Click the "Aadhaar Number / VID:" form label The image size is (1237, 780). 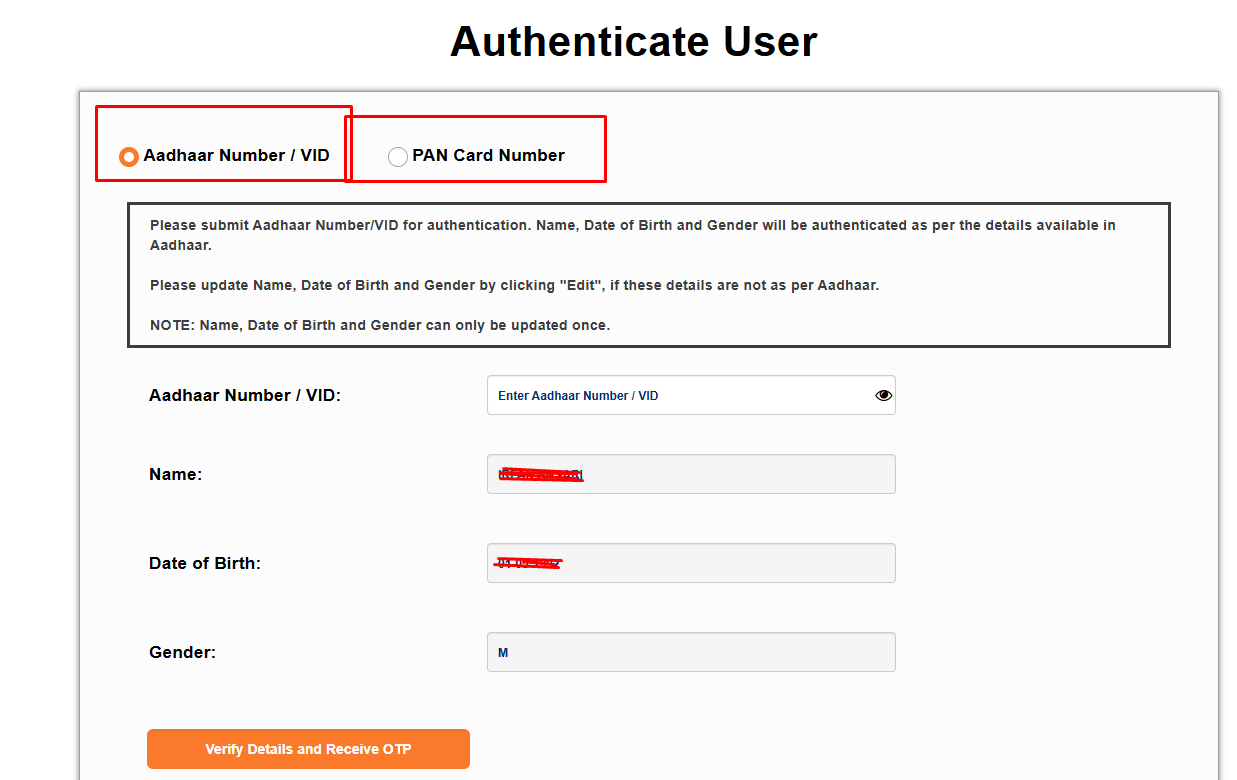(x=245, y=395)
